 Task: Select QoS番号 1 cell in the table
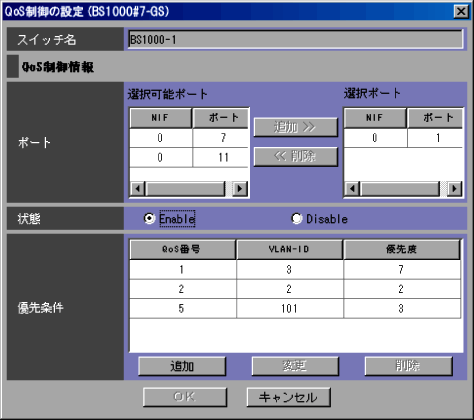tap(183, 269)
